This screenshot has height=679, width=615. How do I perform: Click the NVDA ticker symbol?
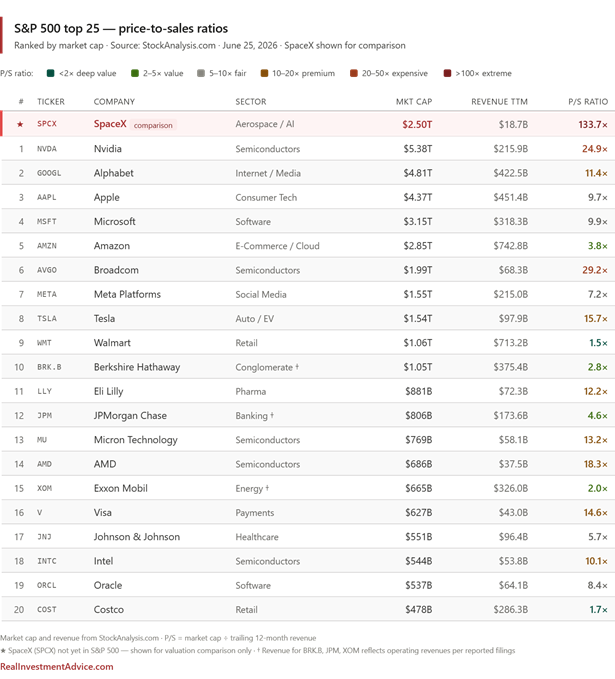point(47,149)
